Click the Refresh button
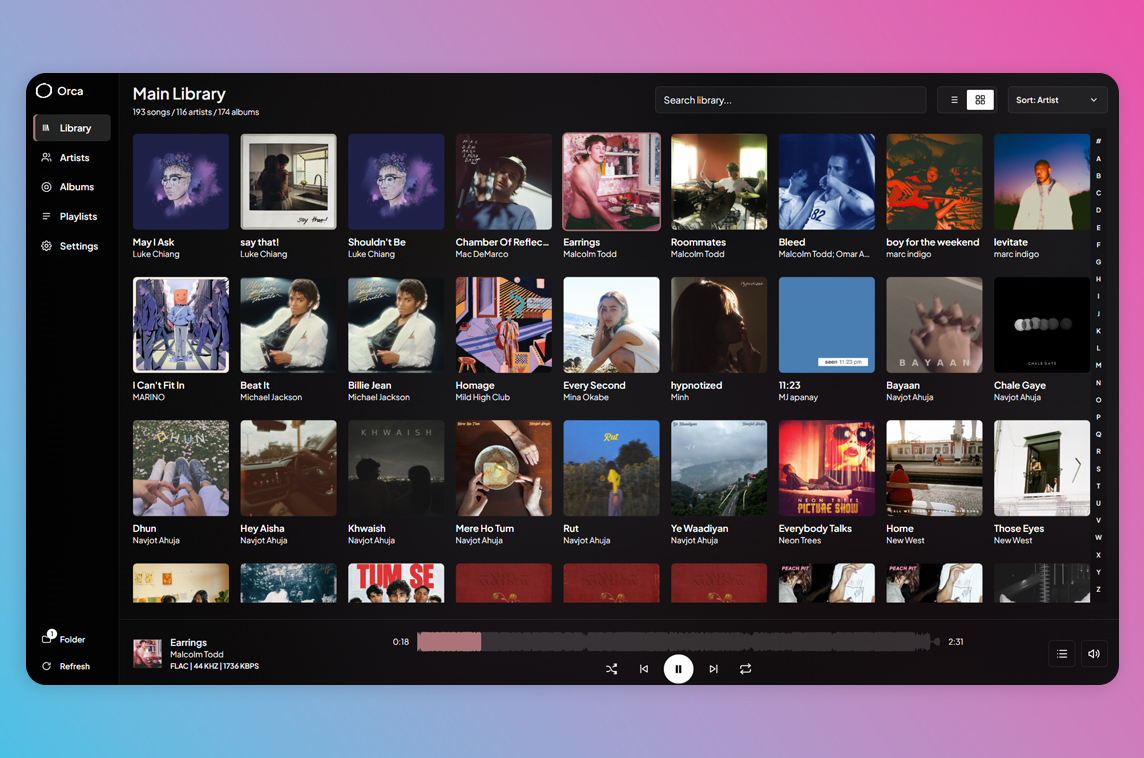The width and height of the screenshot is (1144, 758). tap(66, 666)
